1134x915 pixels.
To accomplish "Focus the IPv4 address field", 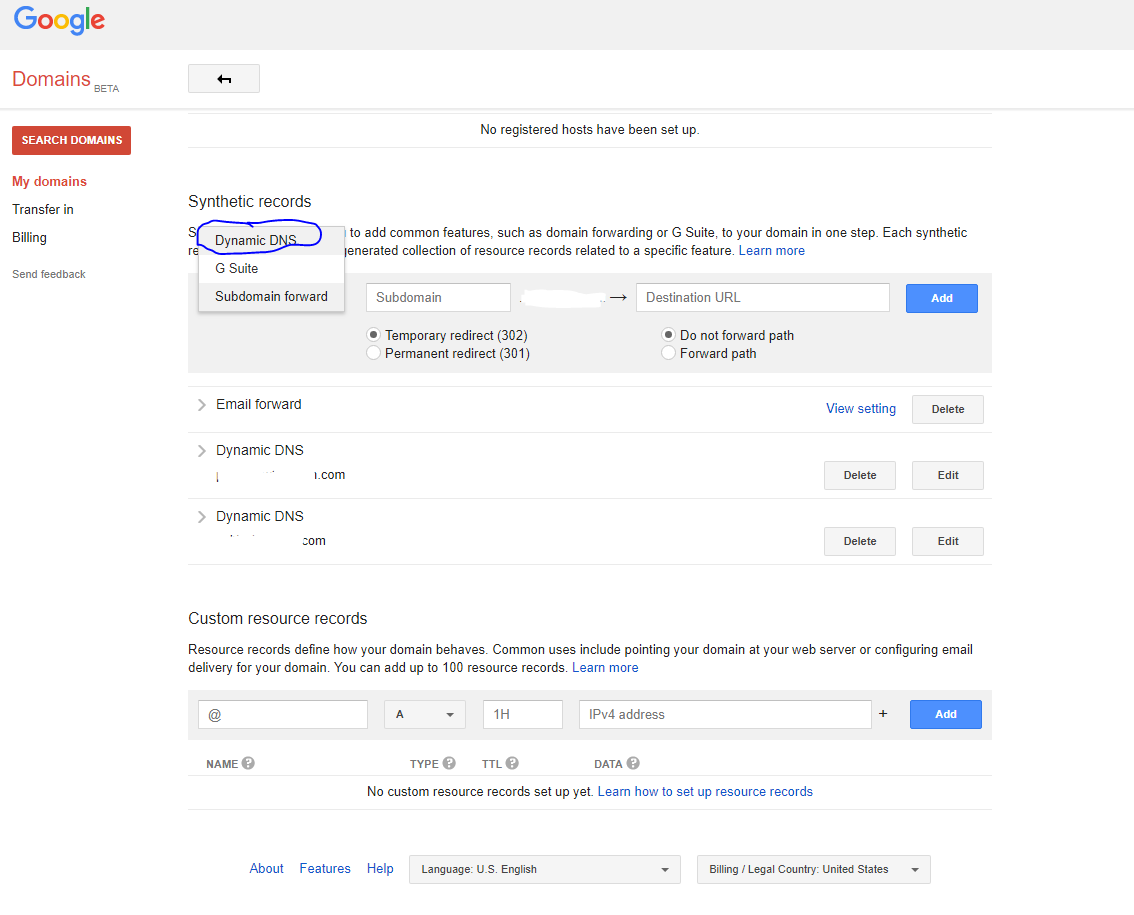I will click(725, 715).
